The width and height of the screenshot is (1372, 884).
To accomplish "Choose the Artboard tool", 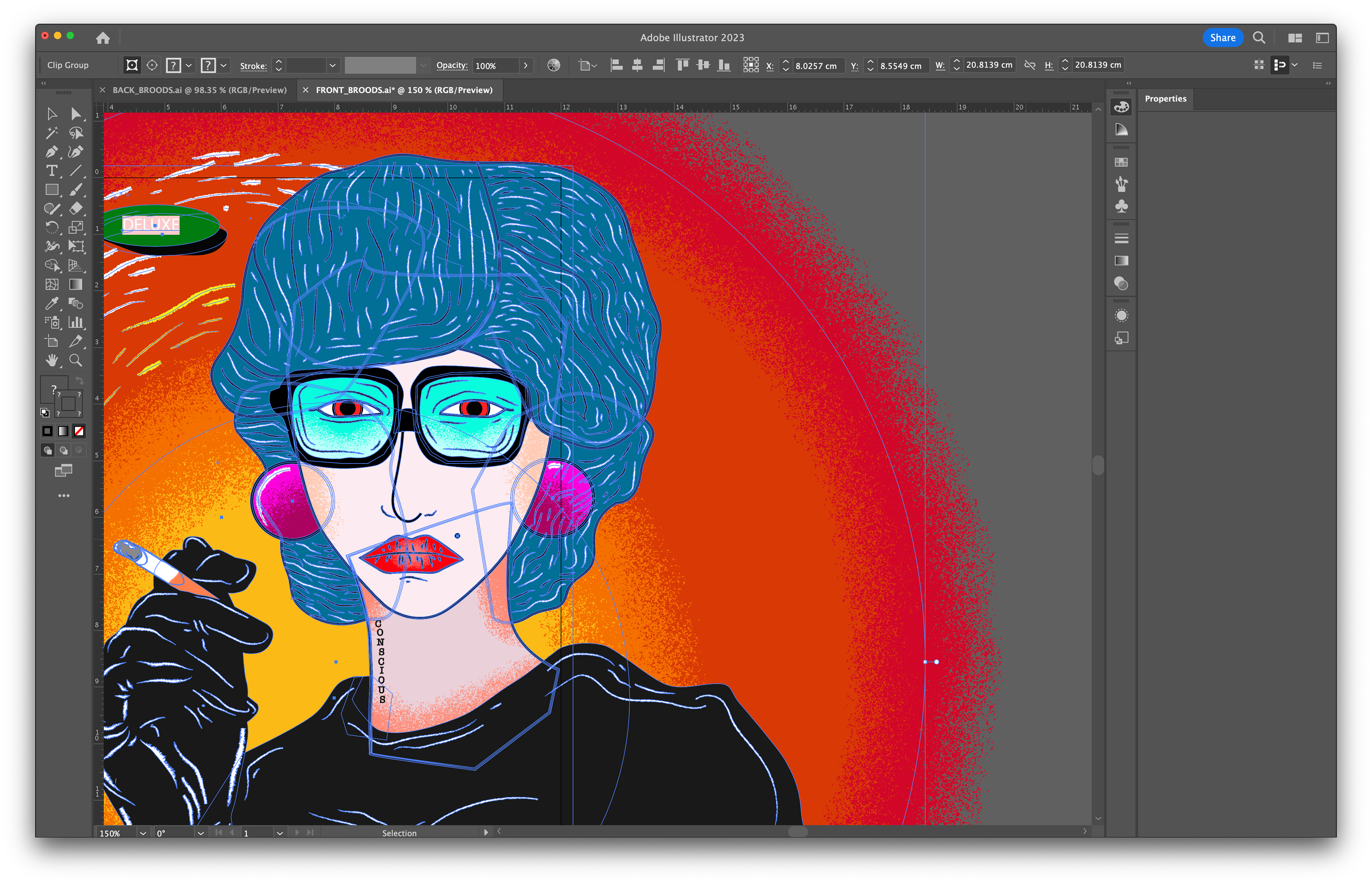I will pos(52,341).
